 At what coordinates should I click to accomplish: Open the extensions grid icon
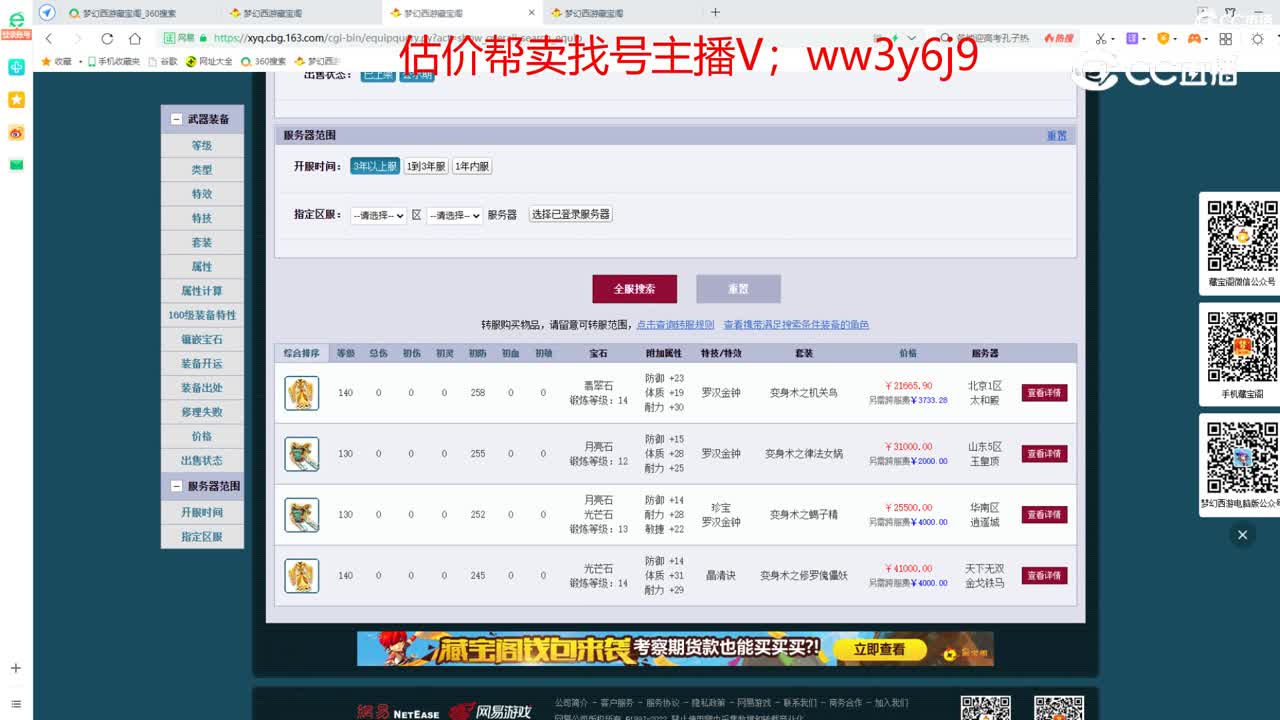[x=1226, y=38]
